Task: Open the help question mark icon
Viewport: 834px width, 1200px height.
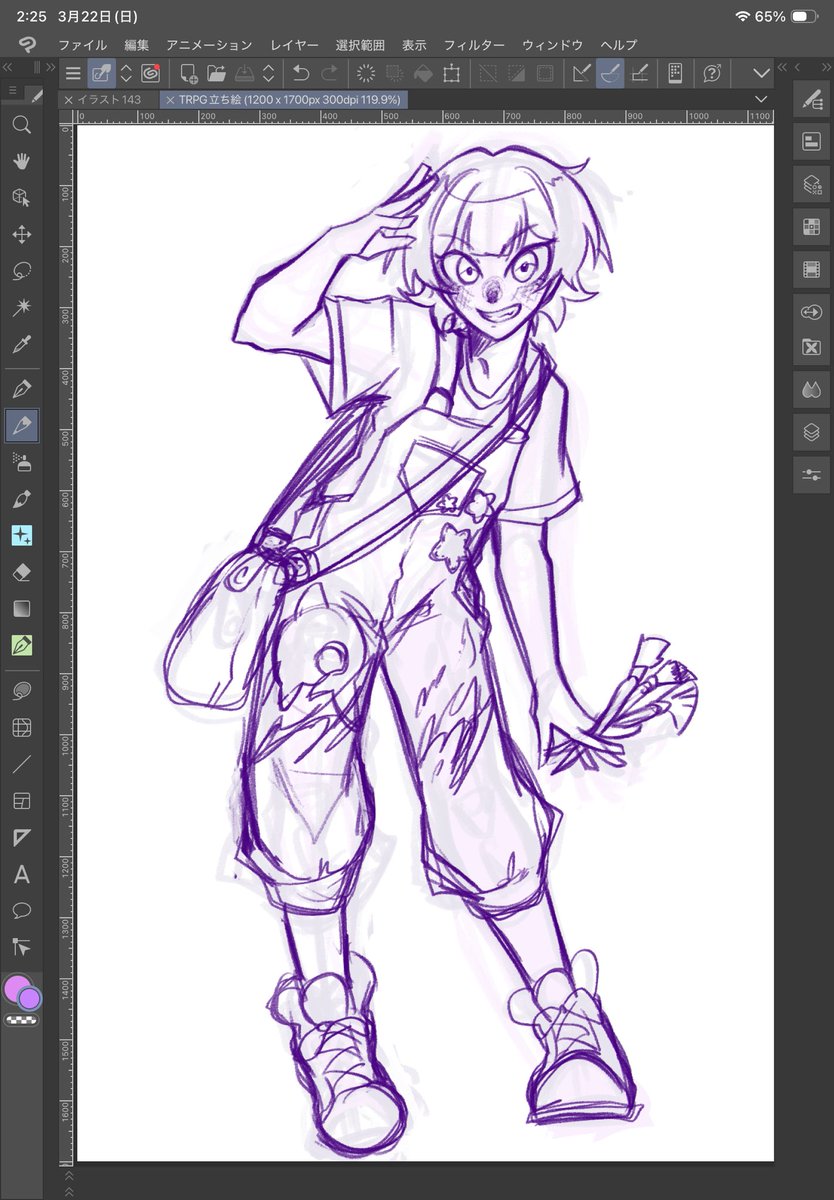Action: 713,73
